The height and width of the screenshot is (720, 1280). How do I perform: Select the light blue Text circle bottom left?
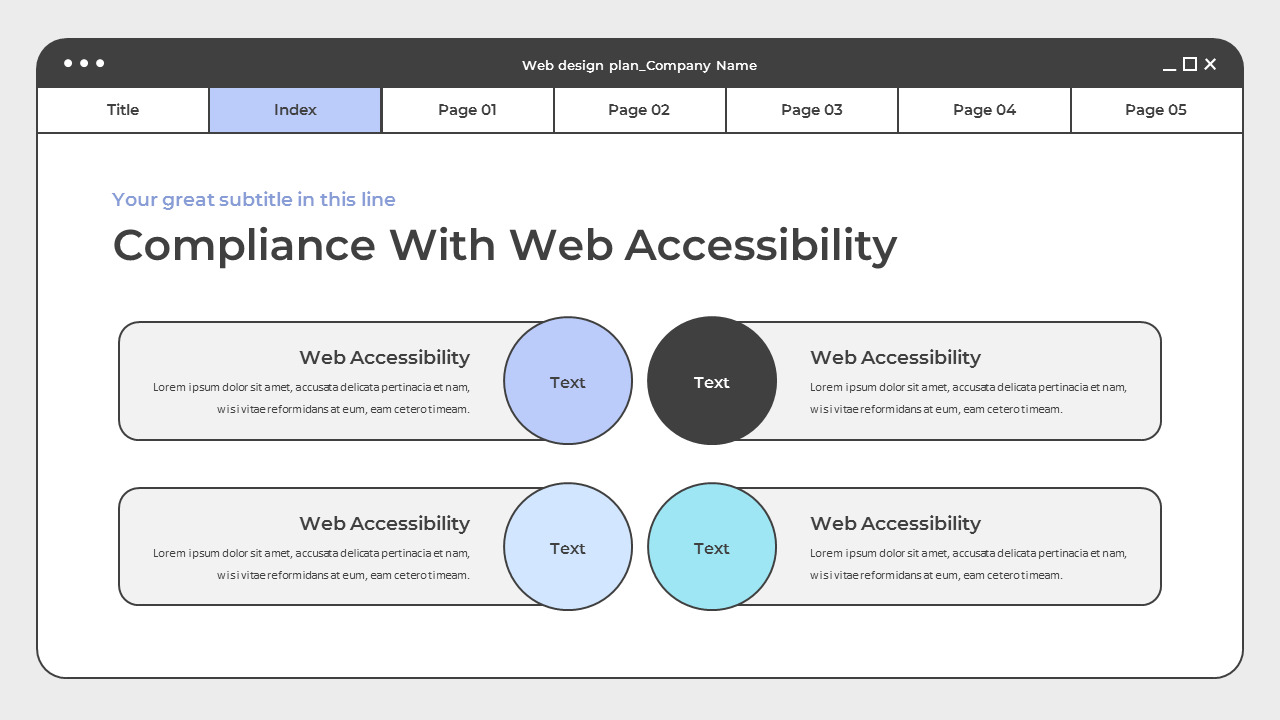click(568, 548)
